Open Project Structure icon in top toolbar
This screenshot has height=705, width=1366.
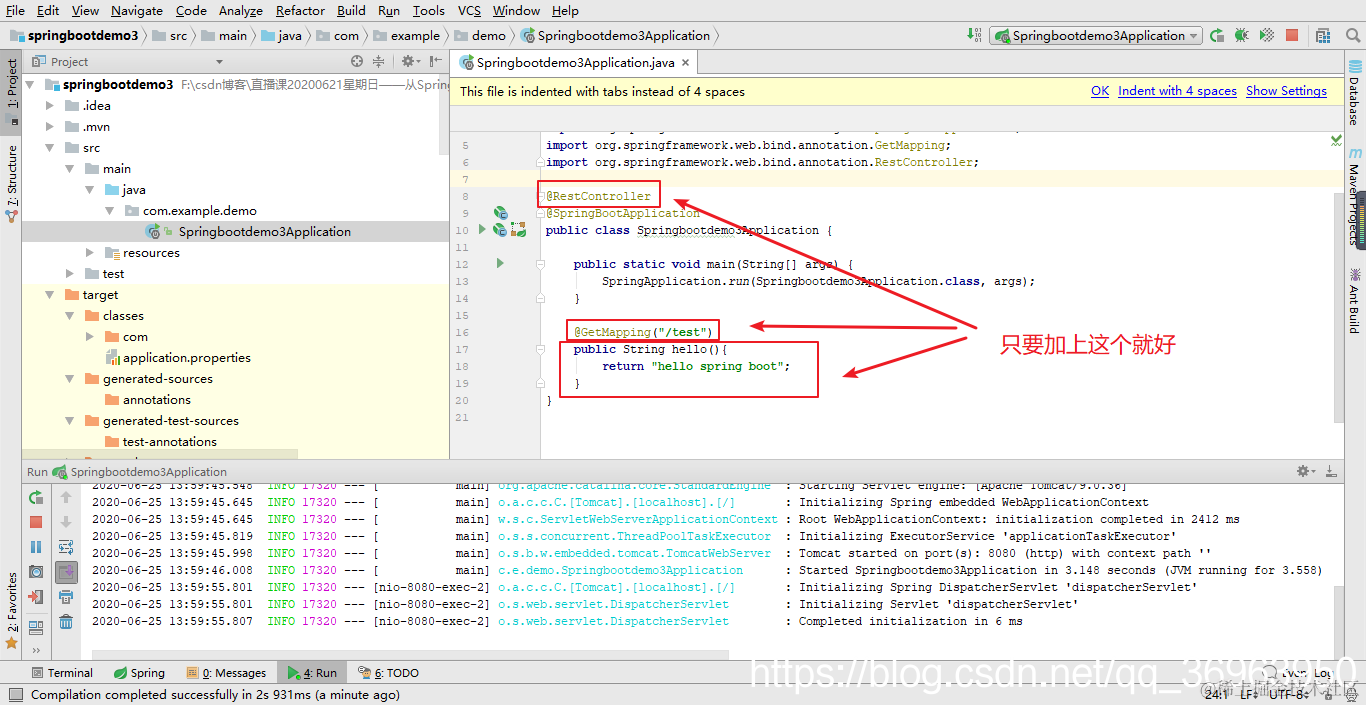[x=1325, y=35]
